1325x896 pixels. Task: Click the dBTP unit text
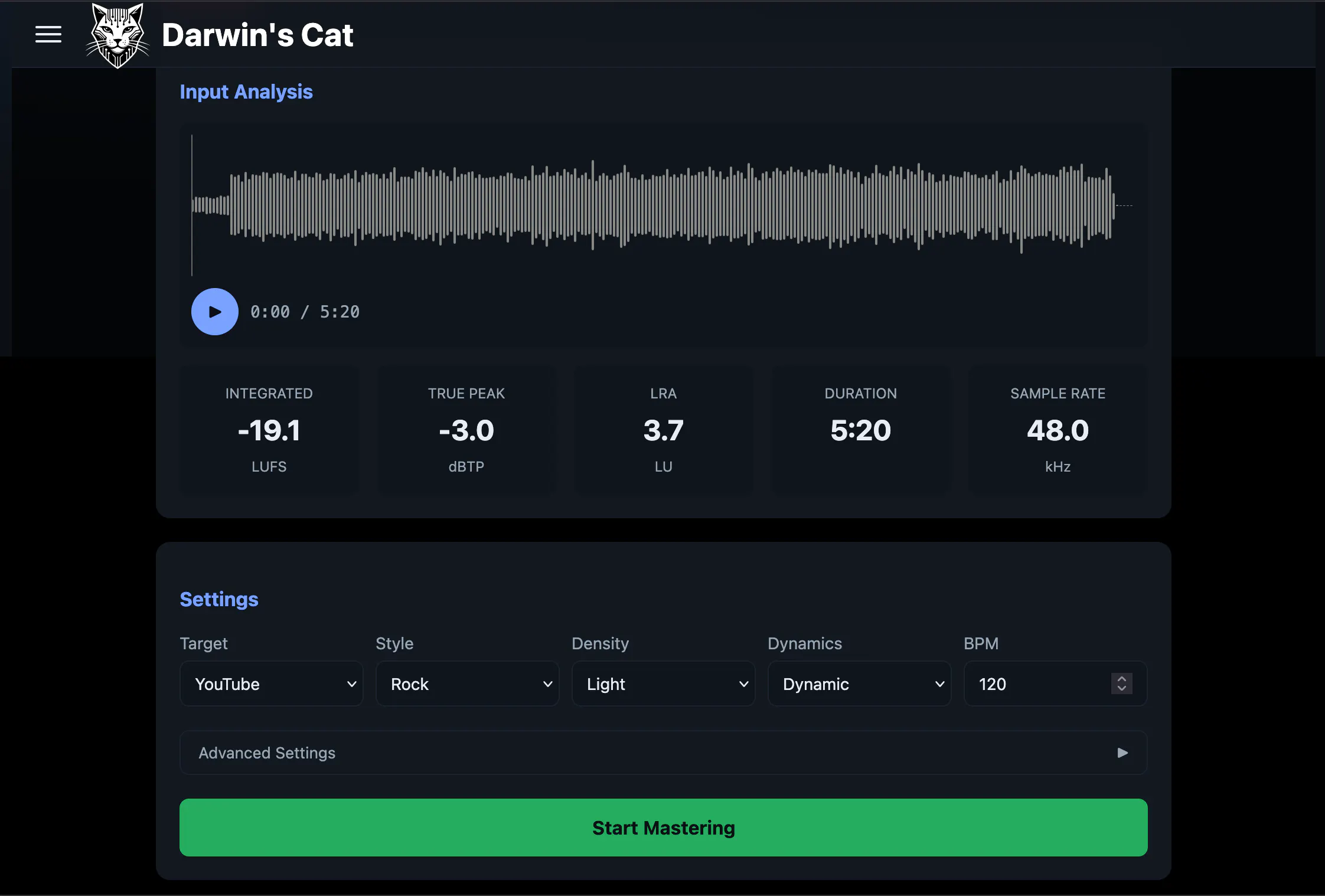pyautogui.click(x=466, y=467)
